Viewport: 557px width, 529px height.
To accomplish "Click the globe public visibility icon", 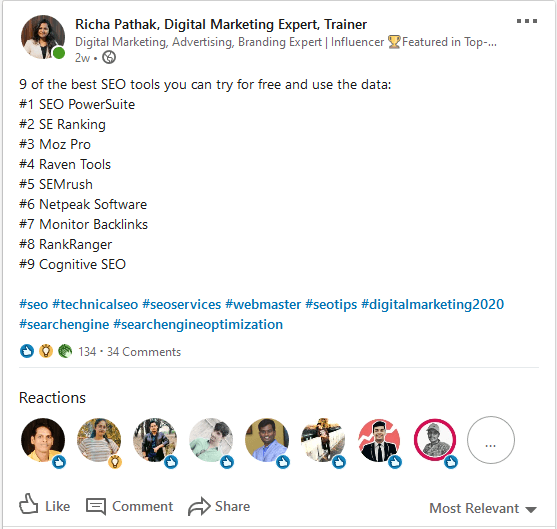I will pyautogui.click(x=109, y=57).
